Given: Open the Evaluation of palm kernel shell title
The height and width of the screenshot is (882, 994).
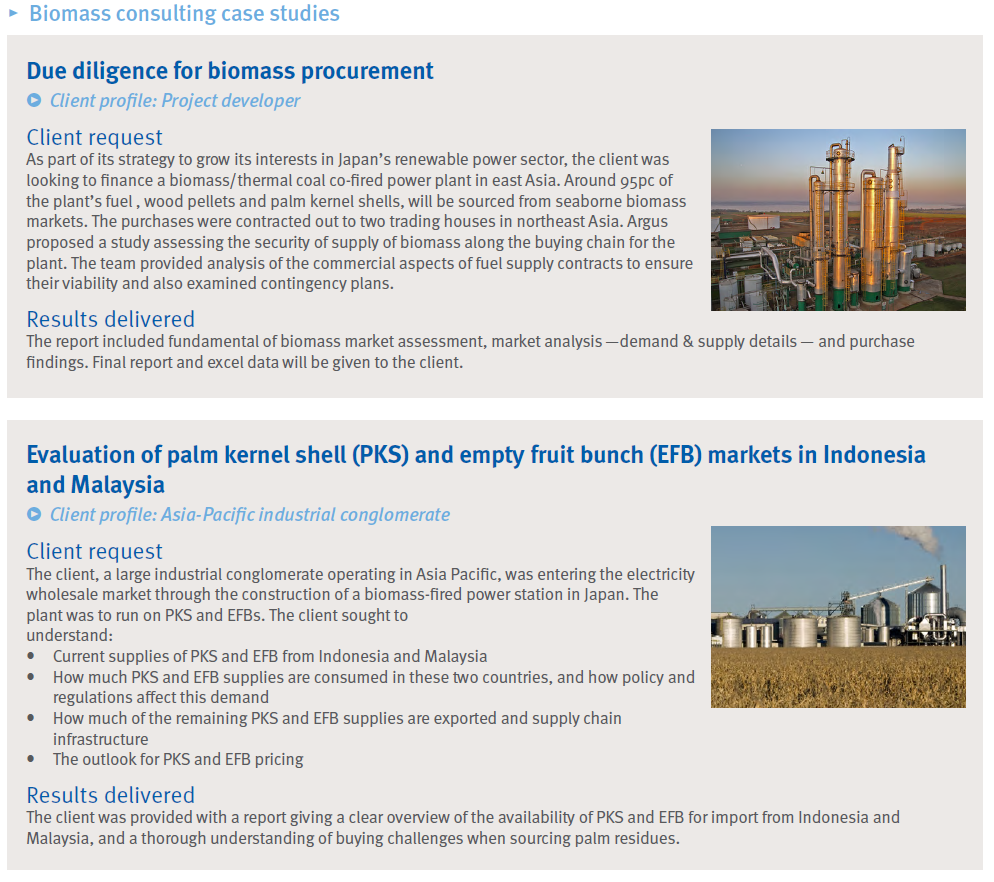Looking at the screenshot, I should [475, 469].
